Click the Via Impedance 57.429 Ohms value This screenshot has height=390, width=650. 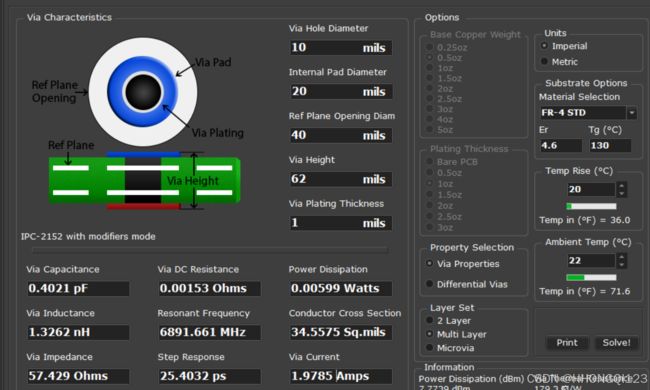click(x=78, y=376)
